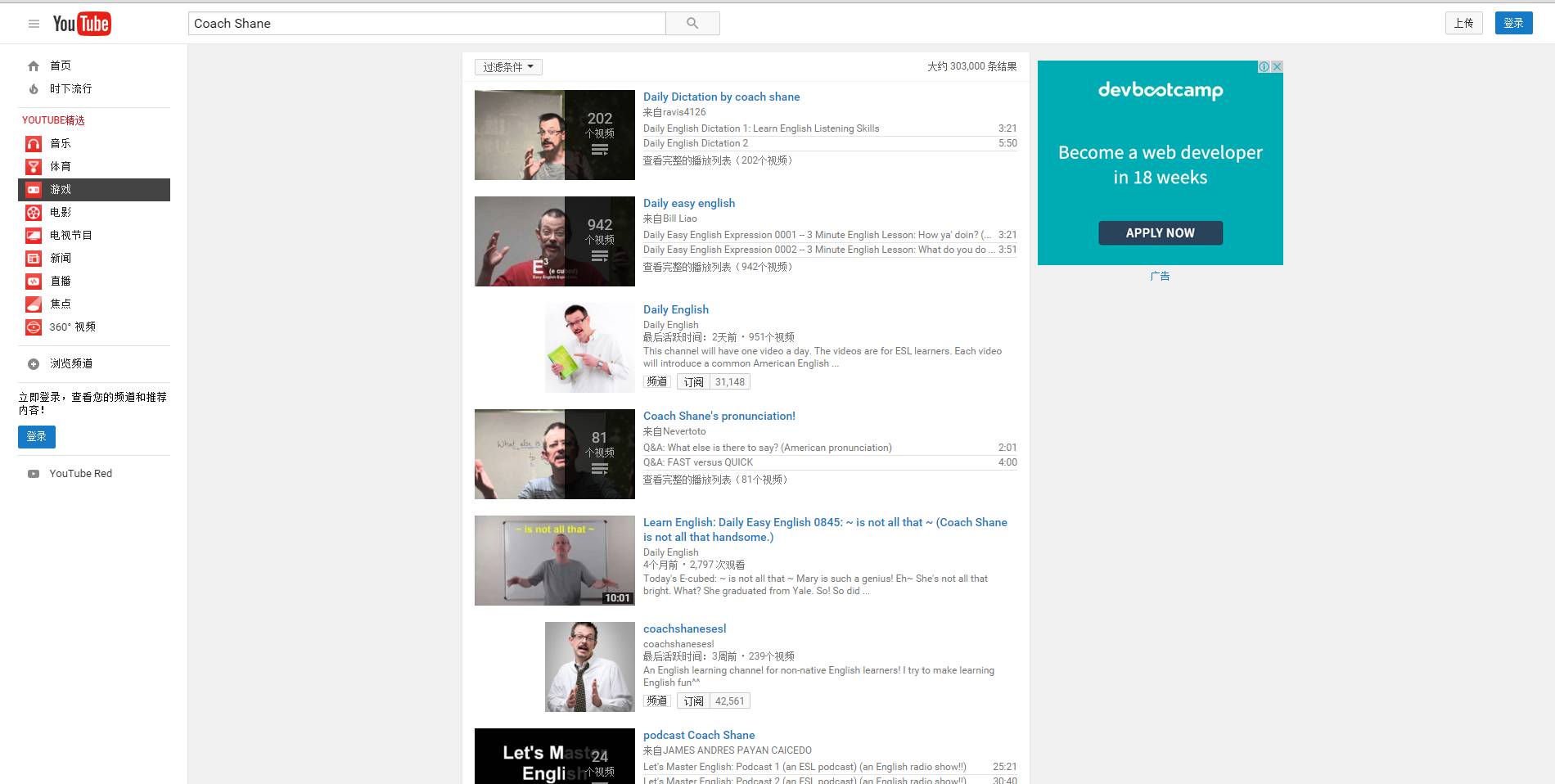This screenshot has width=1555, height=784.
Task: Subscribe (订阅) to the coachshanesesl channel
Action: 693,701
